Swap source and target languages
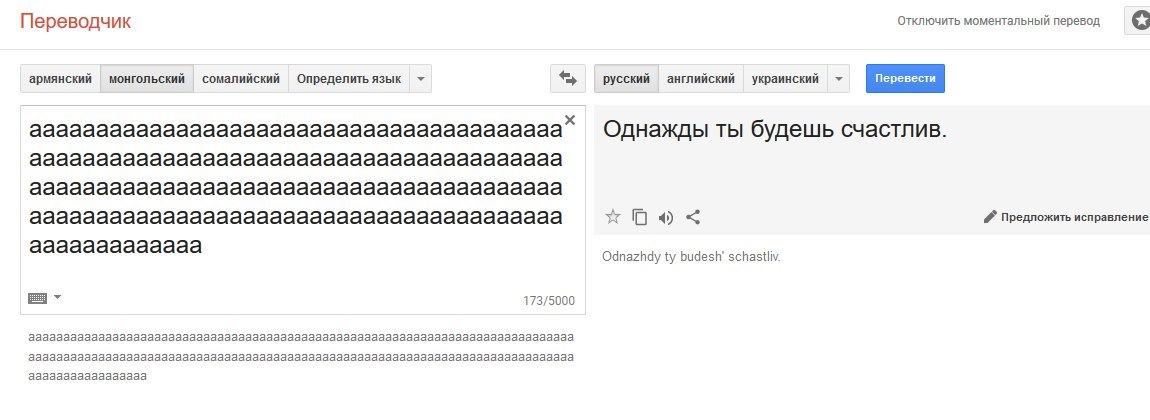This screenshot has height=420, width=1150. (568, 78)
